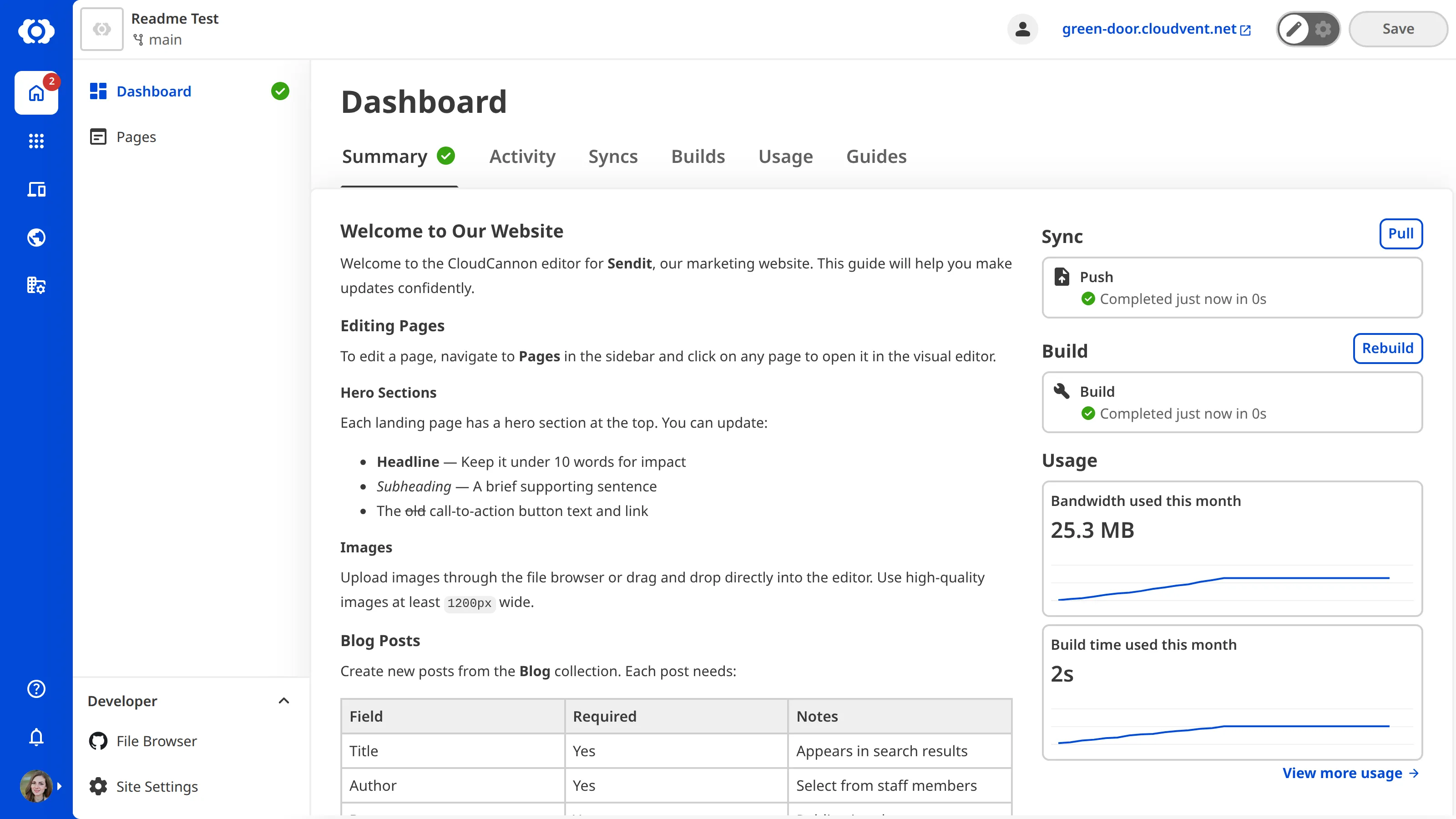Click the Pull button
This screenshot has height=819, width=1456.
[1400, 233]
